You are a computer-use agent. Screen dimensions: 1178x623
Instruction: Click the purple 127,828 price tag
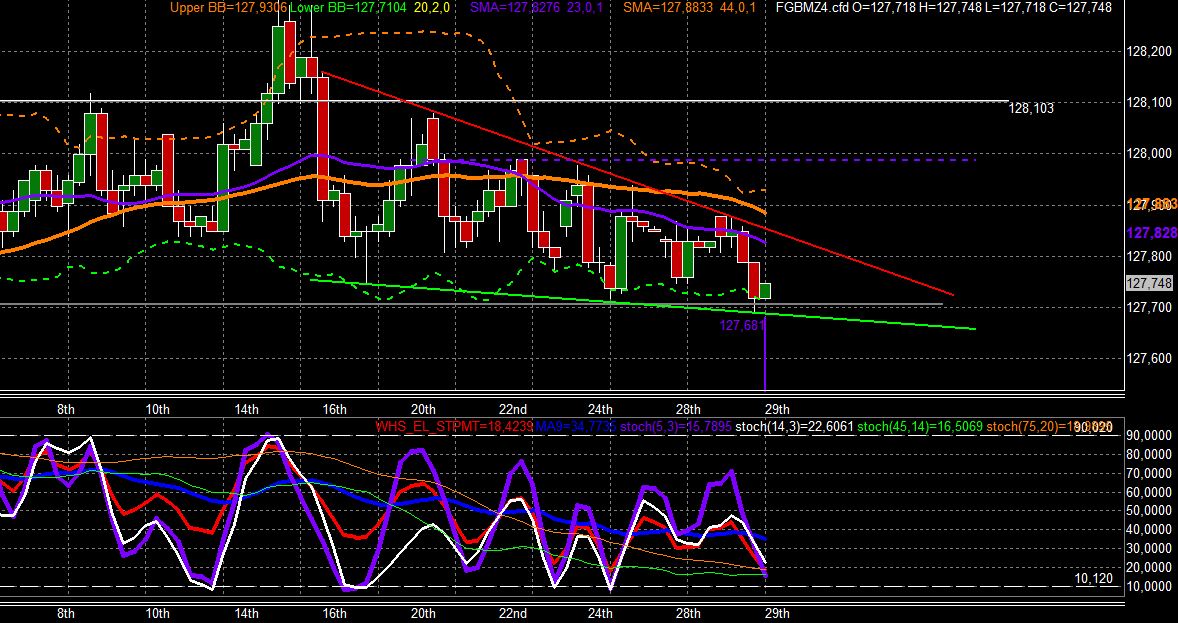pos(1151,233)
